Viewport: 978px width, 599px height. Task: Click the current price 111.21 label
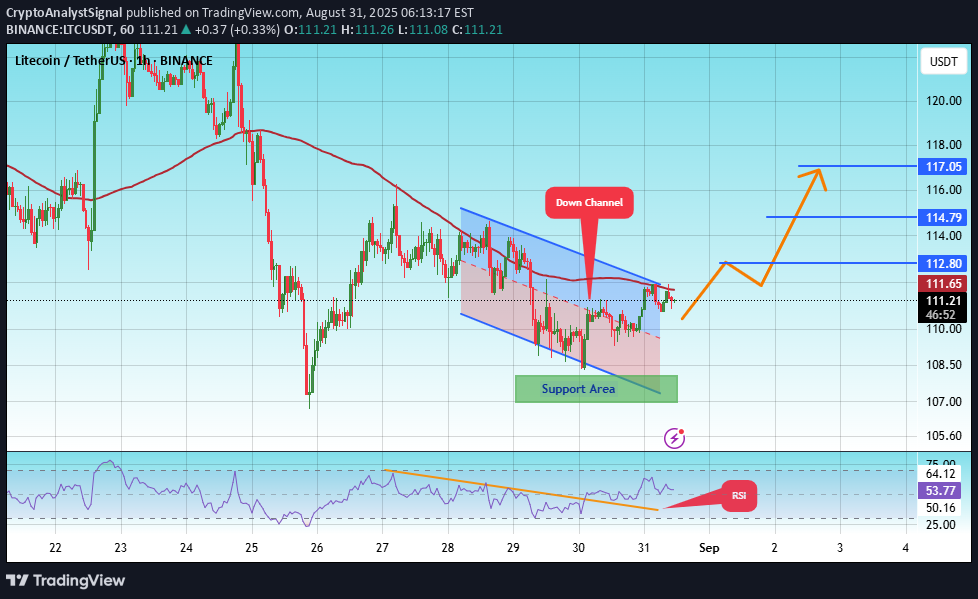[943, 301]
